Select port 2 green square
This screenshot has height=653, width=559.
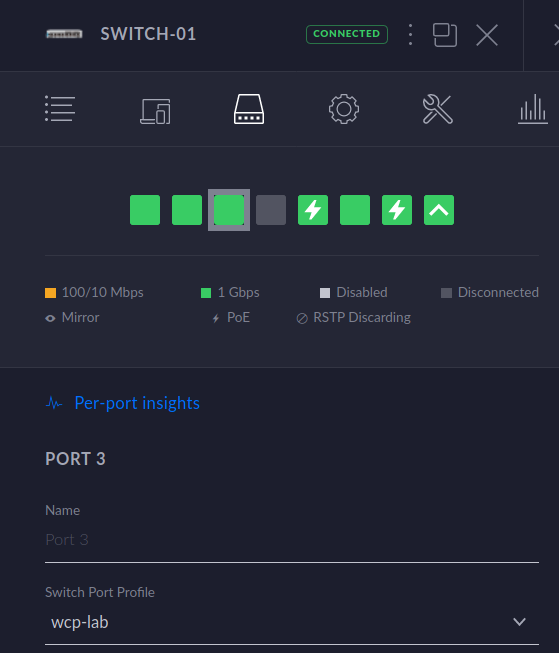point(187,210)
